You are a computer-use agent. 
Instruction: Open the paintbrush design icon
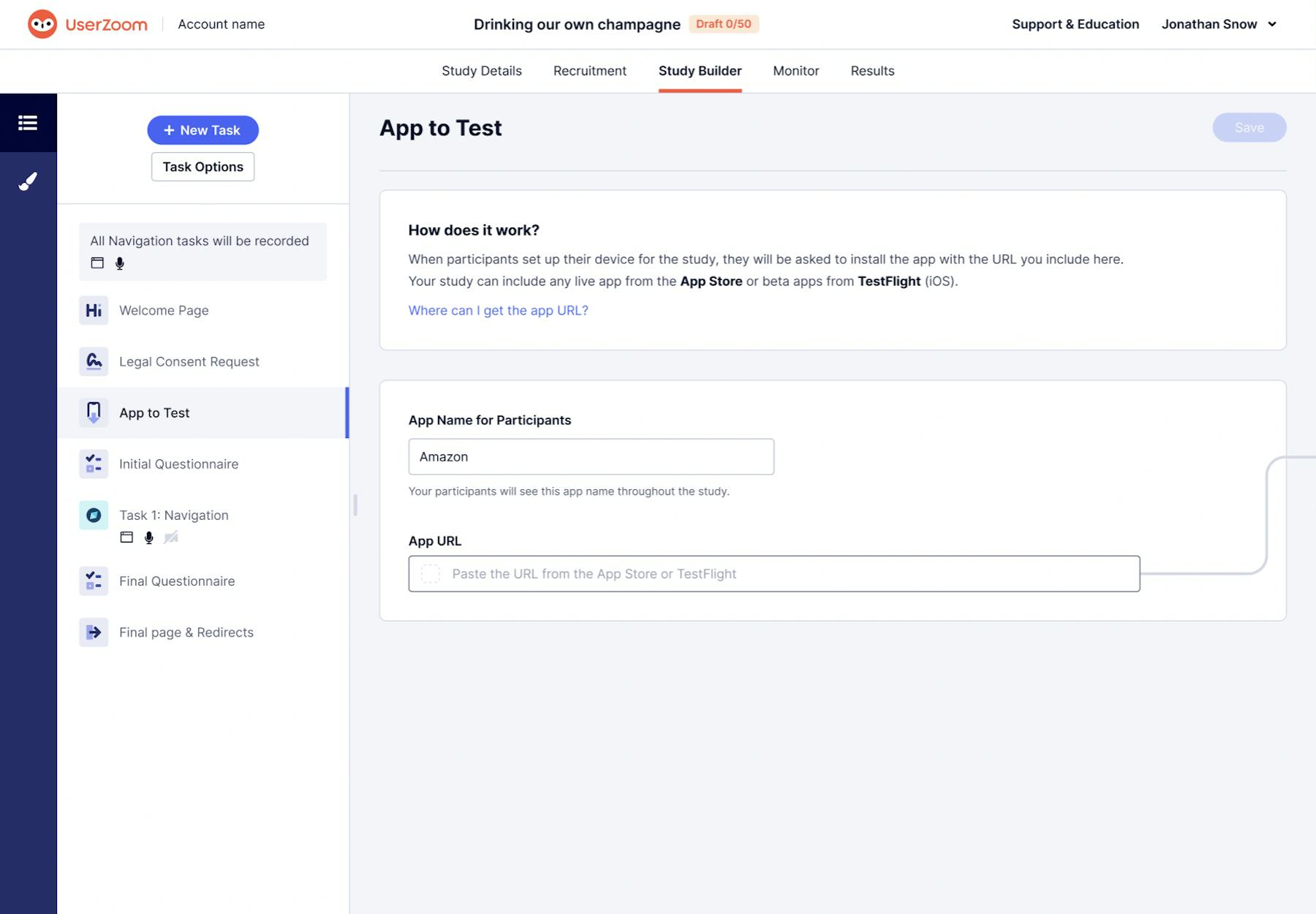(28, 181)
